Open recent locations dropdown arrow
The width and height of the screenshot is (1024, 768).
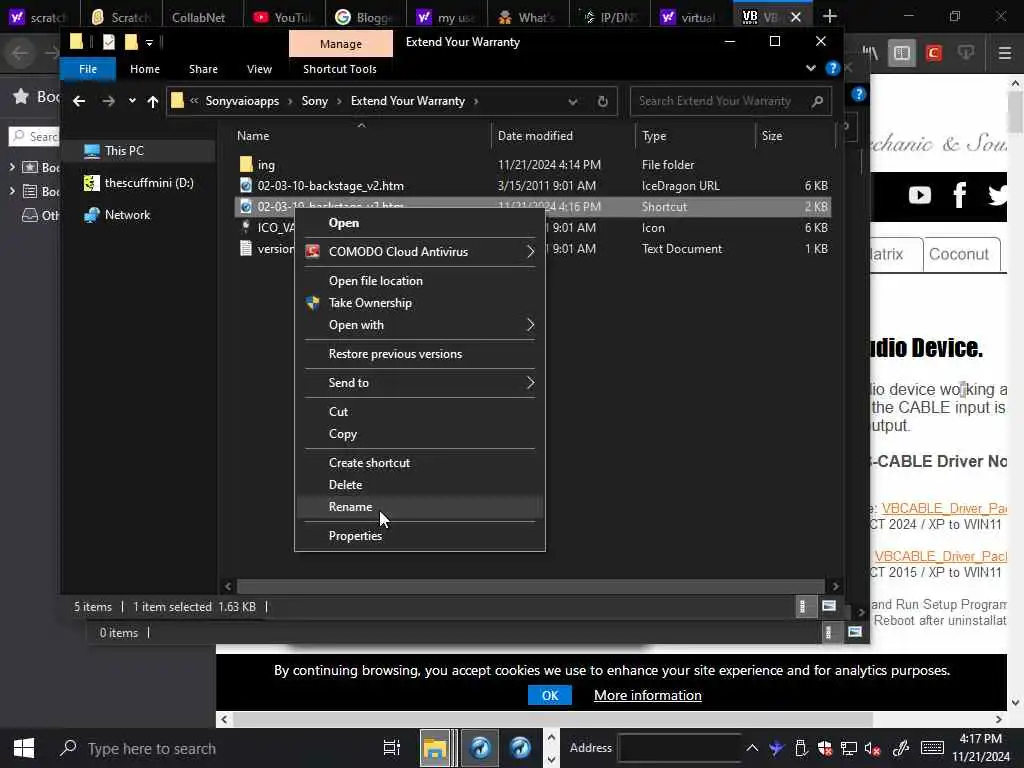132,101
